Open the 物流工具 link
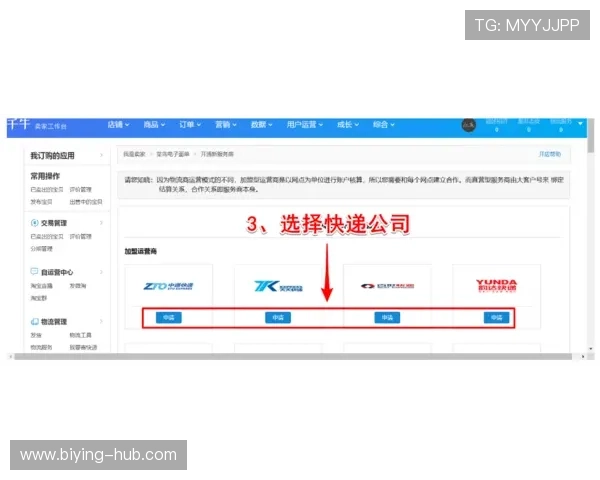The width and height of the screenshot is (600, 480). 80,335
